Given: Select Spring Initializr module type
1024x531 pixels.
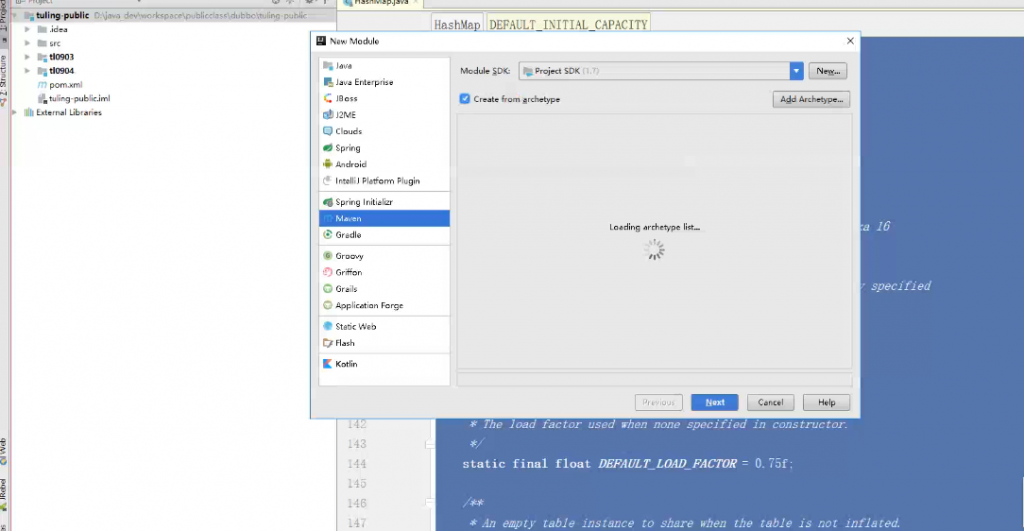Looking at the screenshot, I should click(384, 202).
